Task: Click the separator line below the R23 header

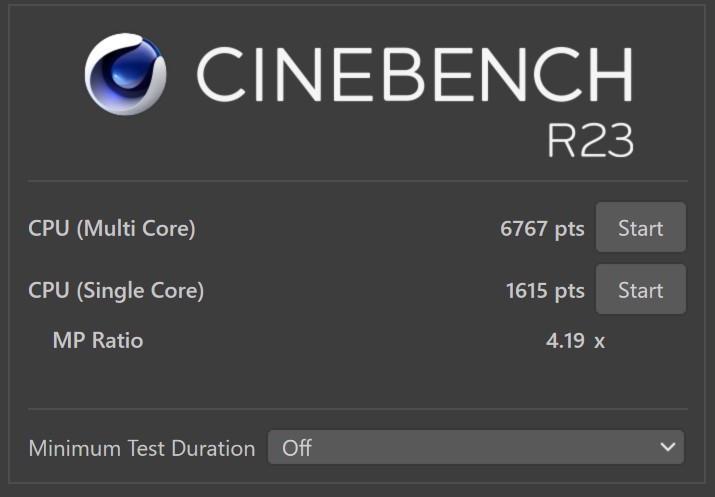Action: click(358, 181)
